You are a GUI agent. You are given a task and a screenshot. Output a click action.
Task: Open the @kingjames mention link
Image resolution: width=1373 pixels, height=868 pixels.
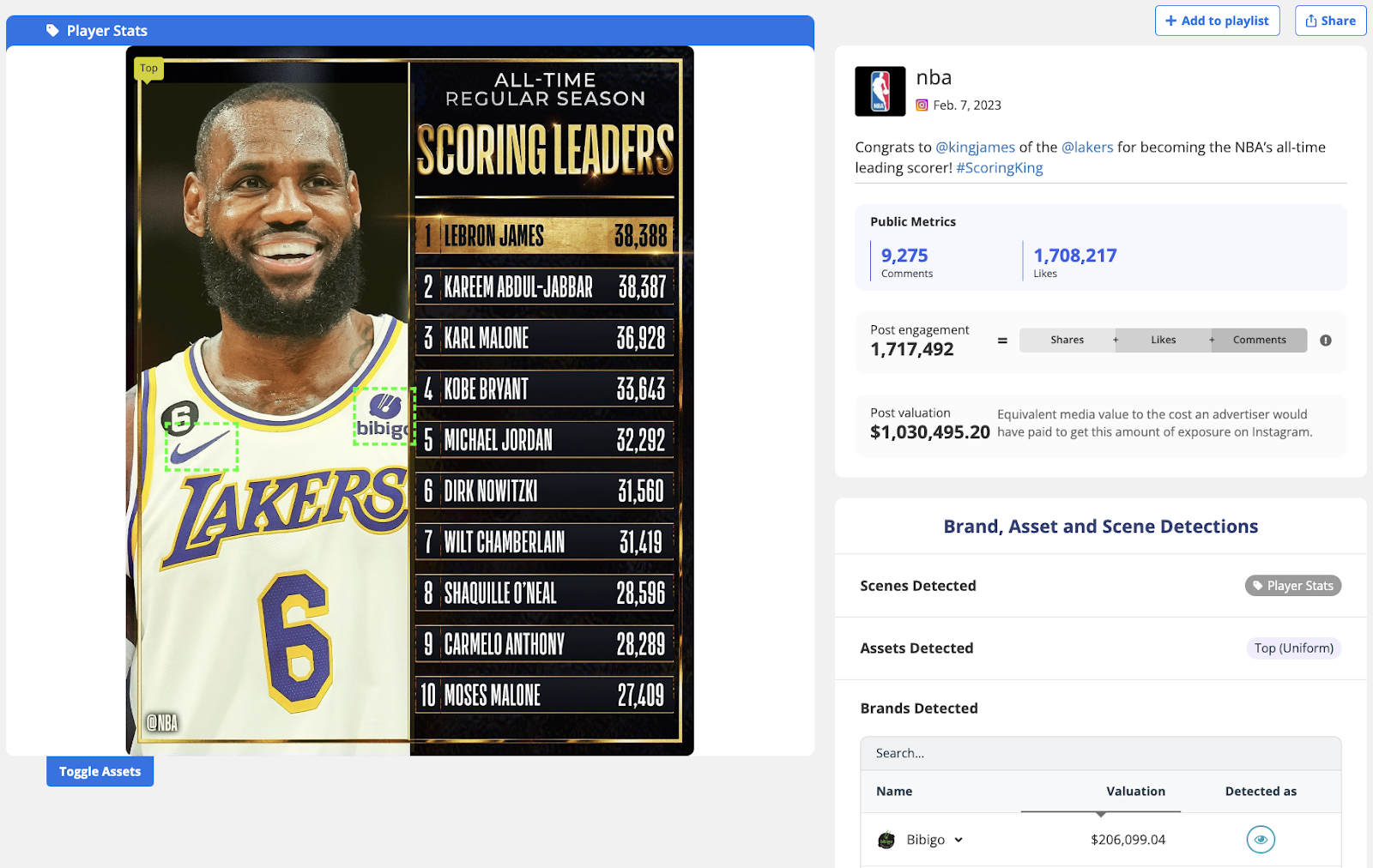975,148
